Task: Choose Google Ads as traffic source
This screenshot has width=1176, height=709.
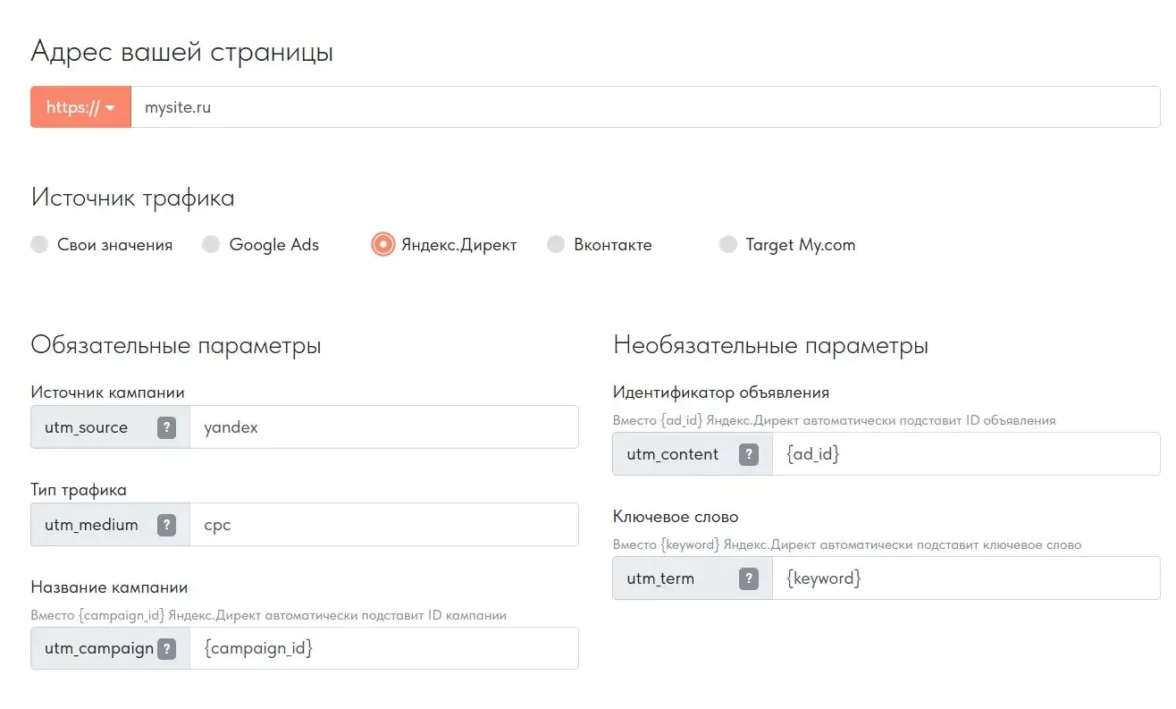Action: [x=211, y=245]
